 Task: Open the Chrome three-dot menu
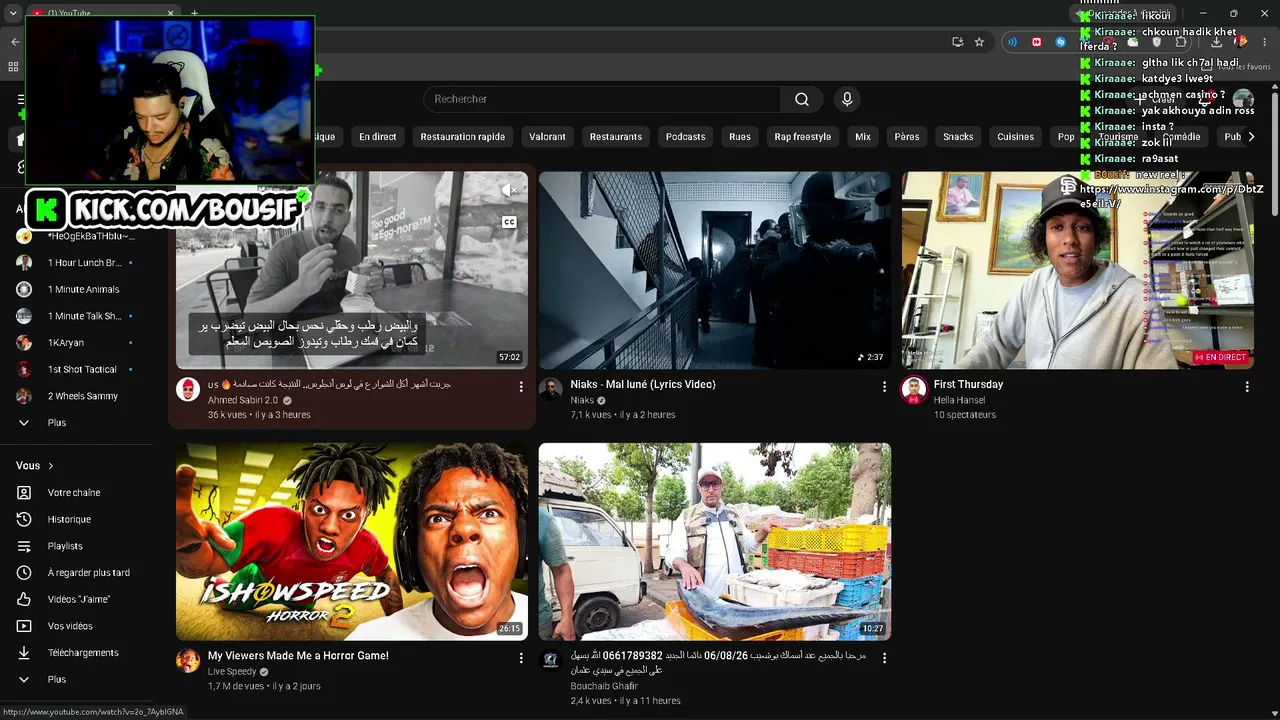click(x=1266, y=42)
